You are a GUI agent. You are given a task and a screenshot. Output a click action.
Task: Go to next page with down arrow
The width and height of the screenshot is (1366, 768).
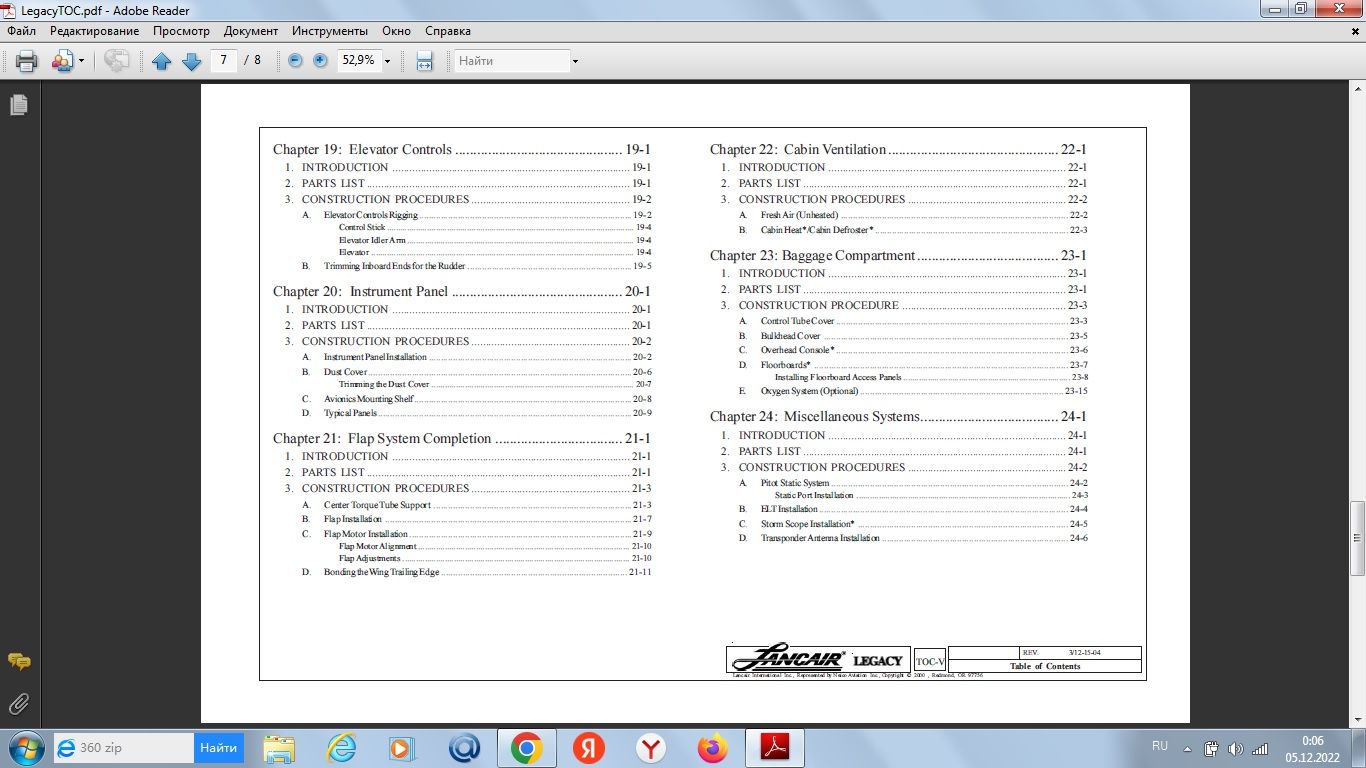(x=191, y=61)
